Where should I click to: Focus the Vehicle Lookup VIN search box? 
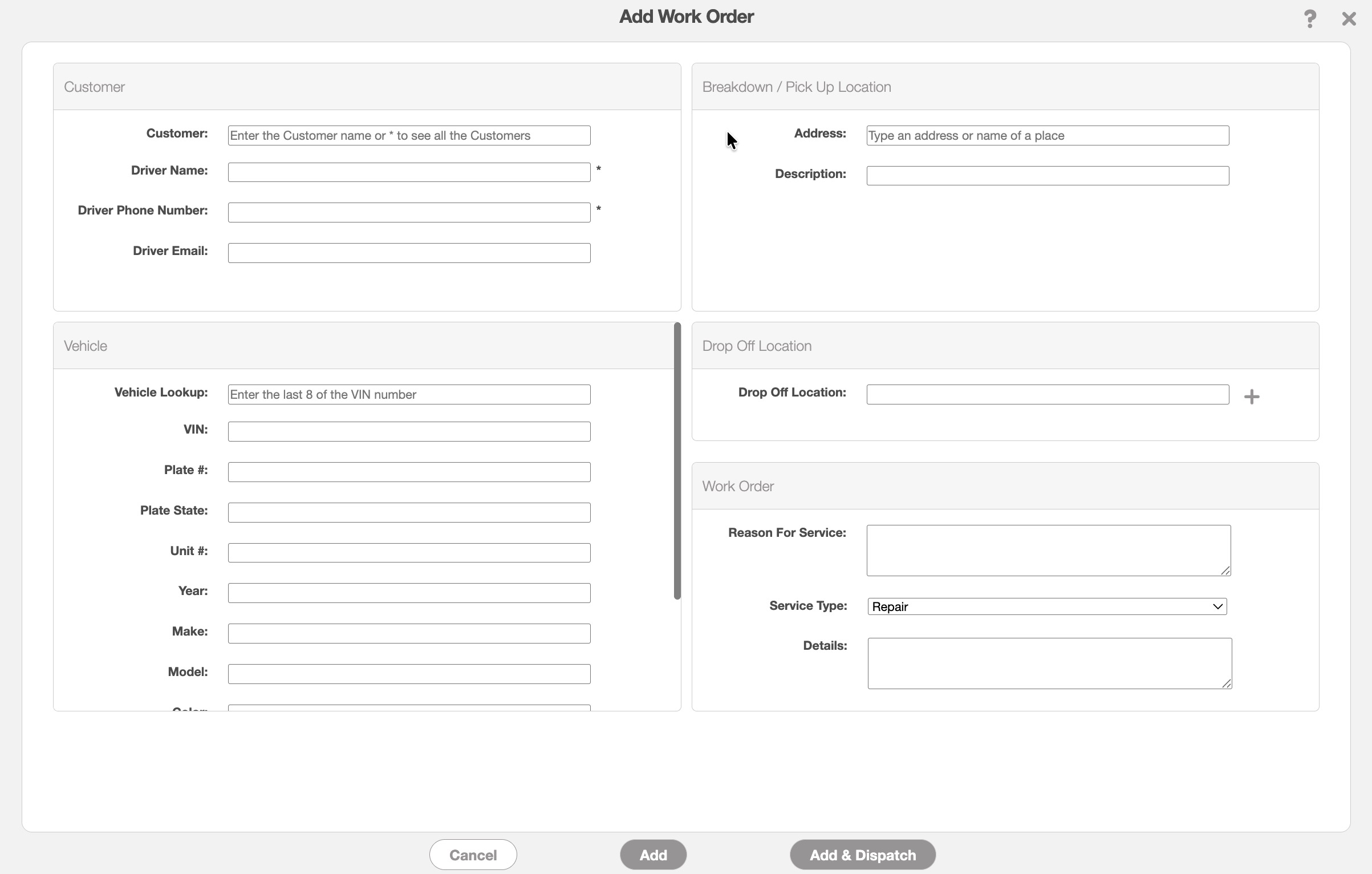[409, 394]
